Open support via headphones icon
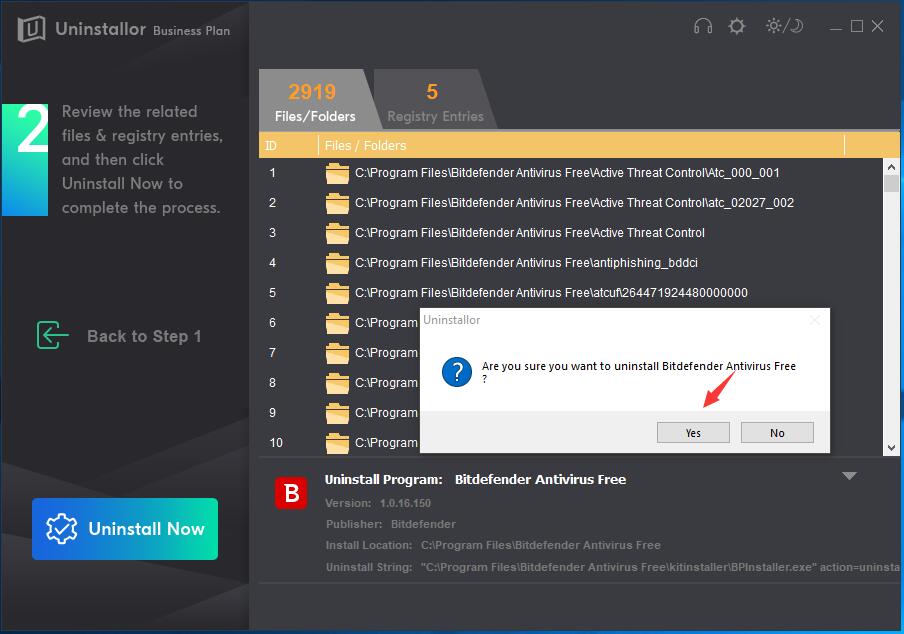The width and height of the screenshot is (904, 634). point(703,26)
